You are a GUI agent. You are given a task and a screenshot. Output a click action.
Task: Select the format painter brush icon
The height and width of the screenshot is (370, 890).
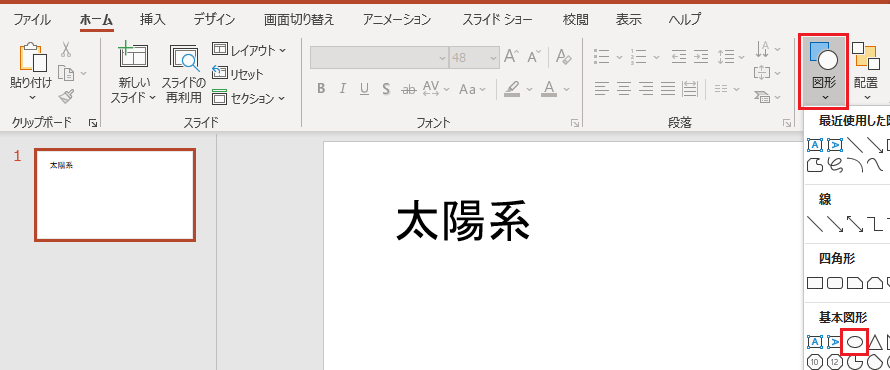[66, 96]
